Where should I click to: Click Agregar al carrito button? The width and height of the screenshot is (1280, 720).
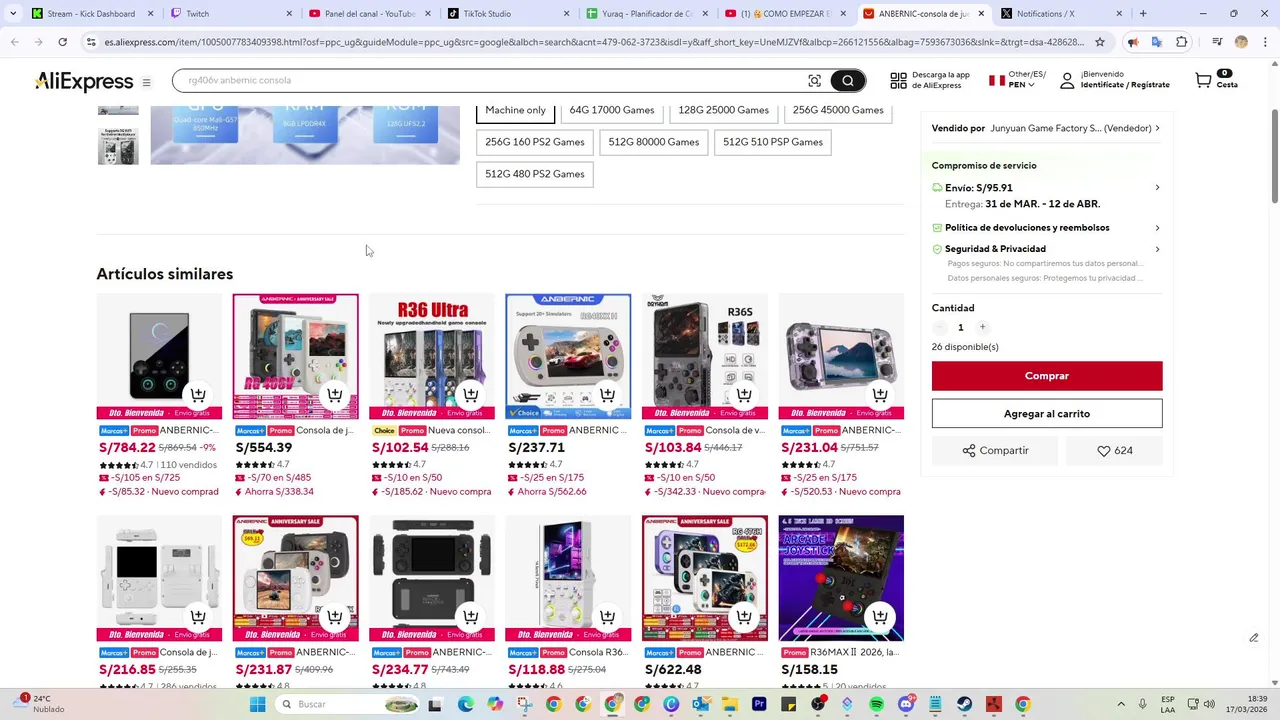click(x=1046, y=414)
